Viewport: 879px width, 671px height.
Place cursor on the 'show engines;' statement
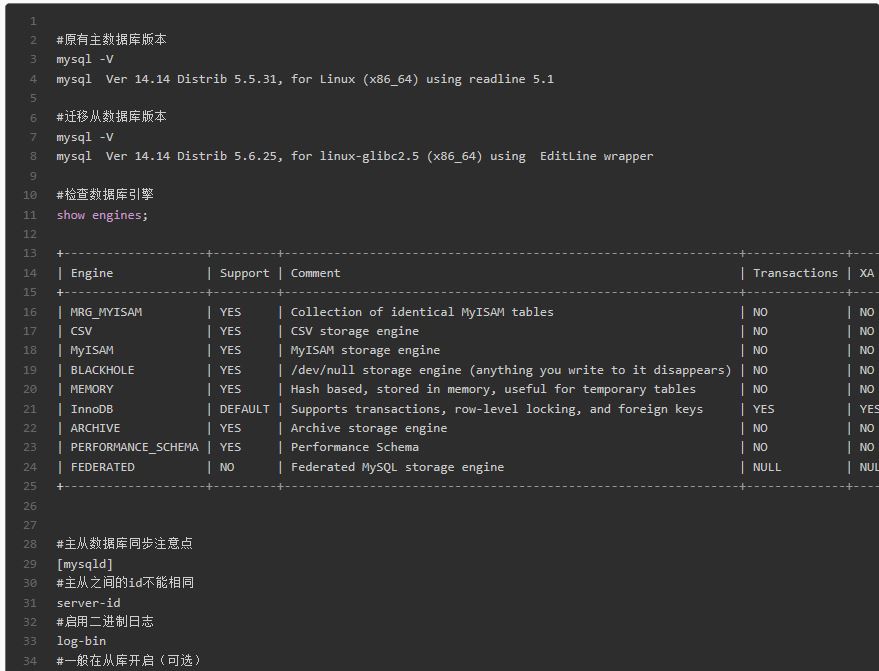(102, 215)
